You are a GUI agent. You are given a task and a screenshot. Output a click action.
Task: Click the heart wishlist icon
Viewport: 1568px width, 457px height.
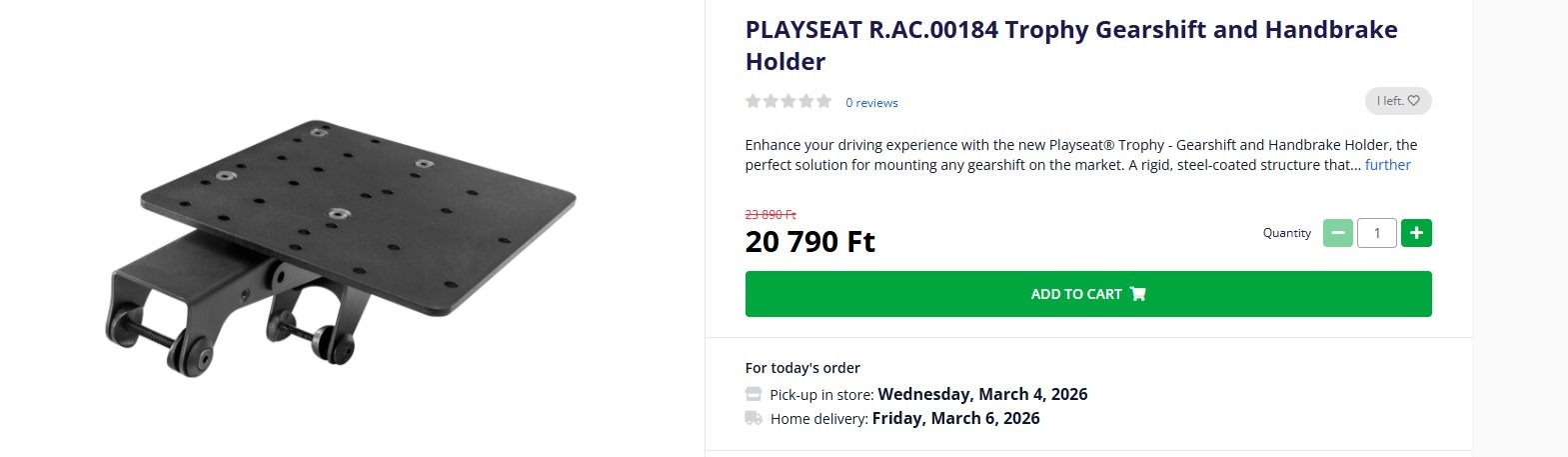click(x=1413, y=101)
